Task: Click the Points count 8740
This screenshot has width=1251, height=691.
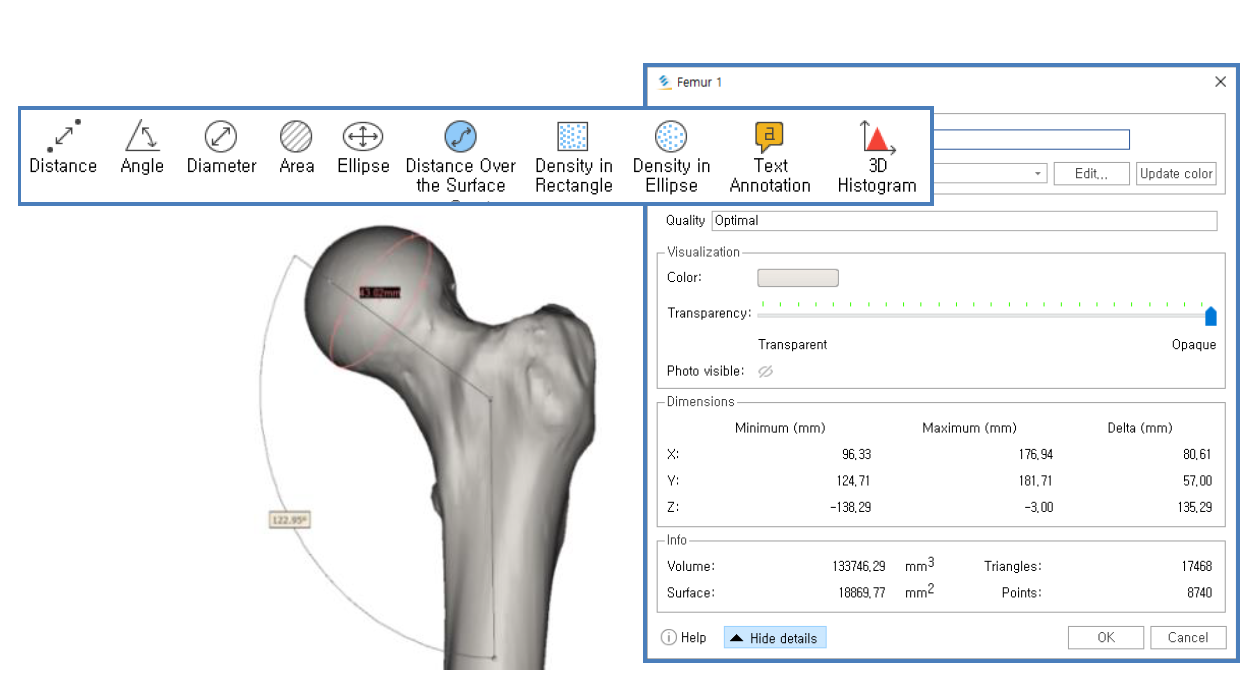Action: [x=1199, y=593]
